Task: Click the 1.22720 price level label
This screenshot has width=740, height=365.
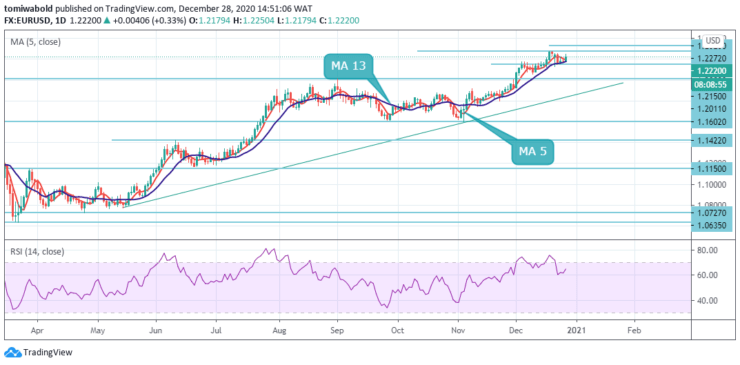Action: pyautogui.click(x=713, y=59)
